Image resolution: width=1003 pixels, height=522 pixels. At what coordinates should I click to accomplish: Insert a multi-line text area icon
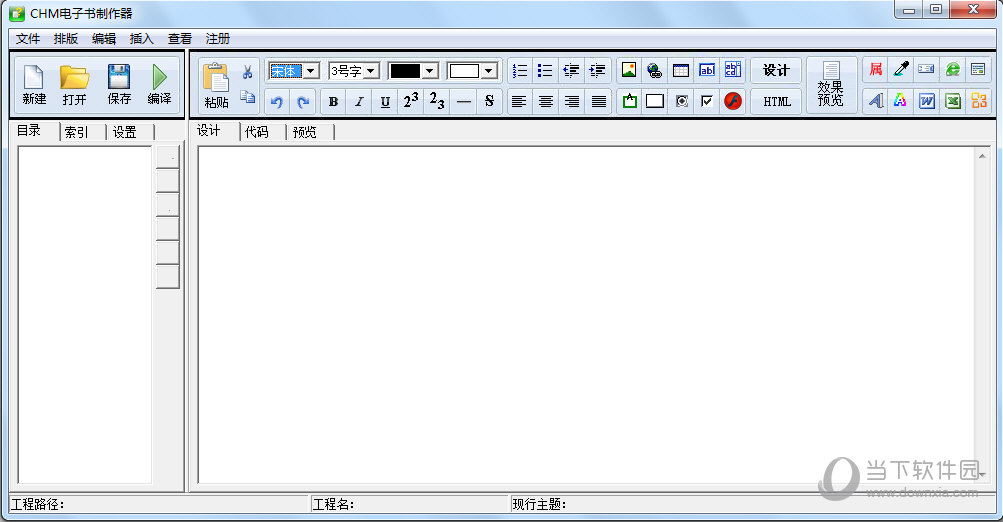point(732,70)
